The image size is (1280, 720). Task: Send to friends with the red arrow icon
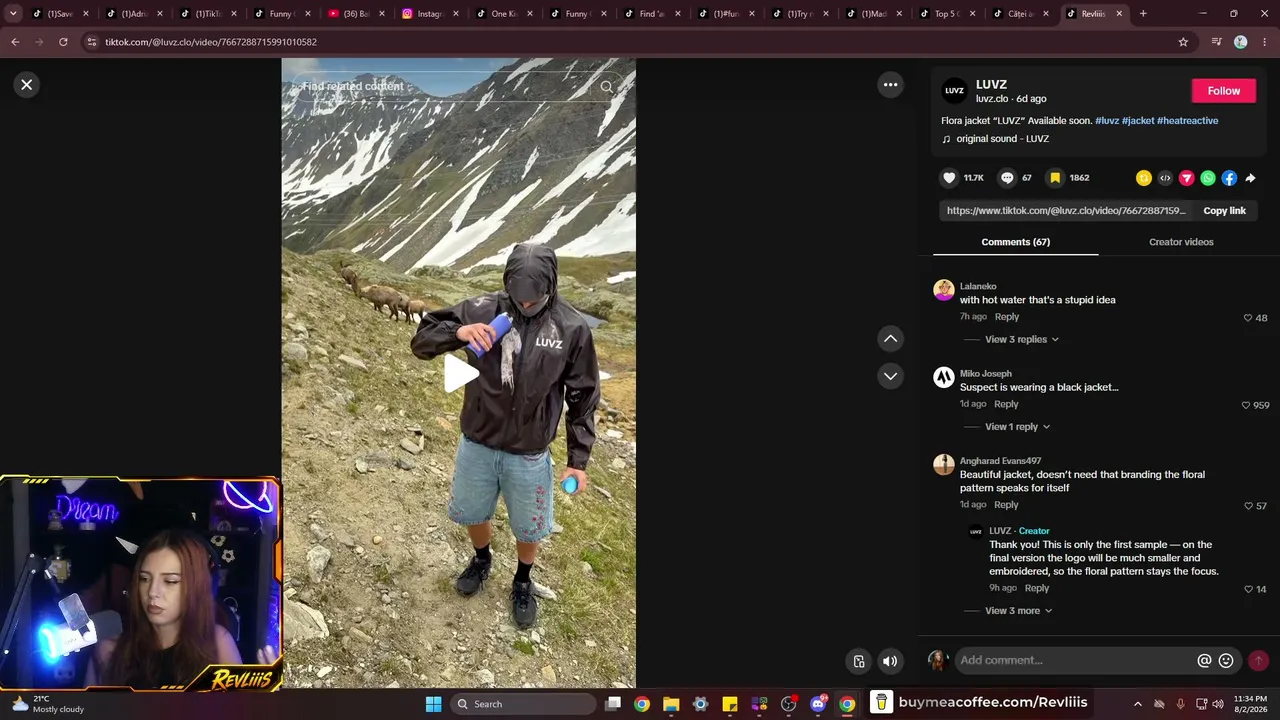click(1187, 178)
